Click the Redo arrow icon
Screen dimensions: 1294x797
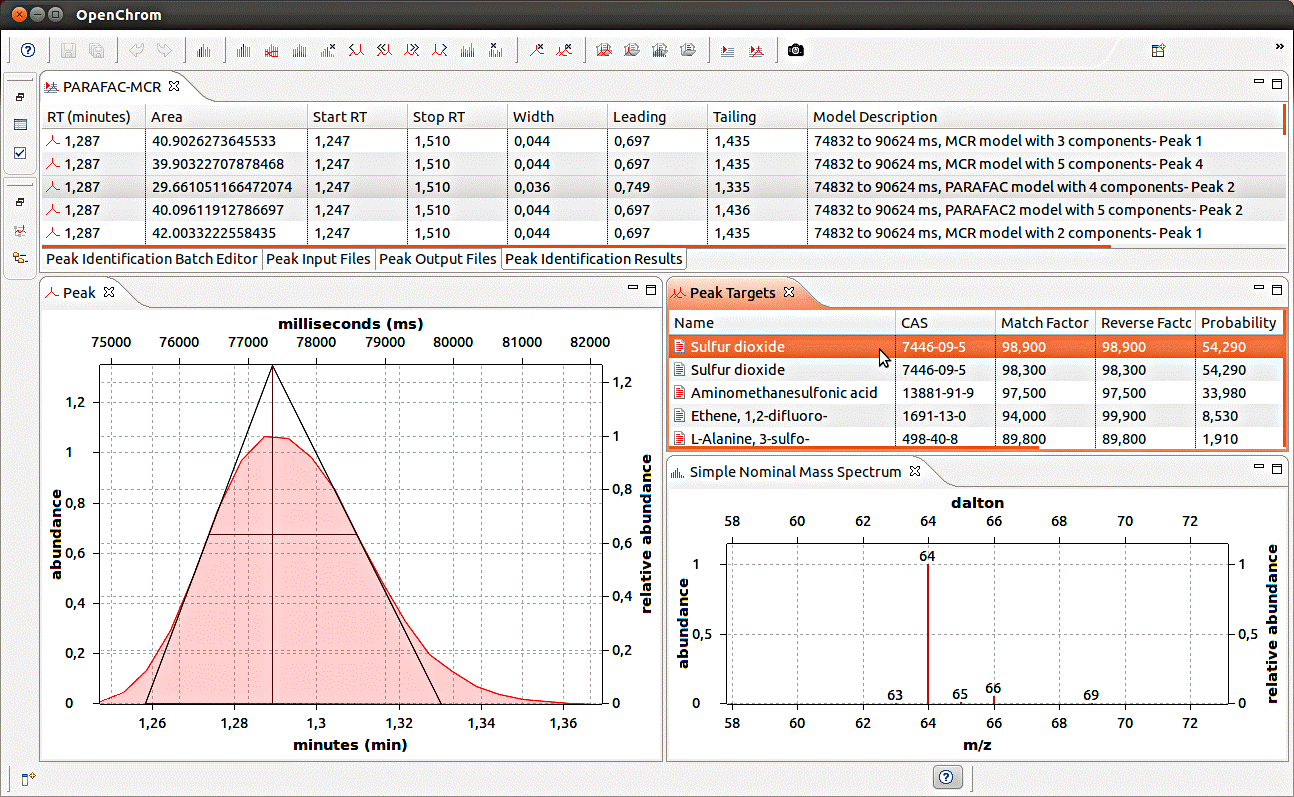point(164,50)
